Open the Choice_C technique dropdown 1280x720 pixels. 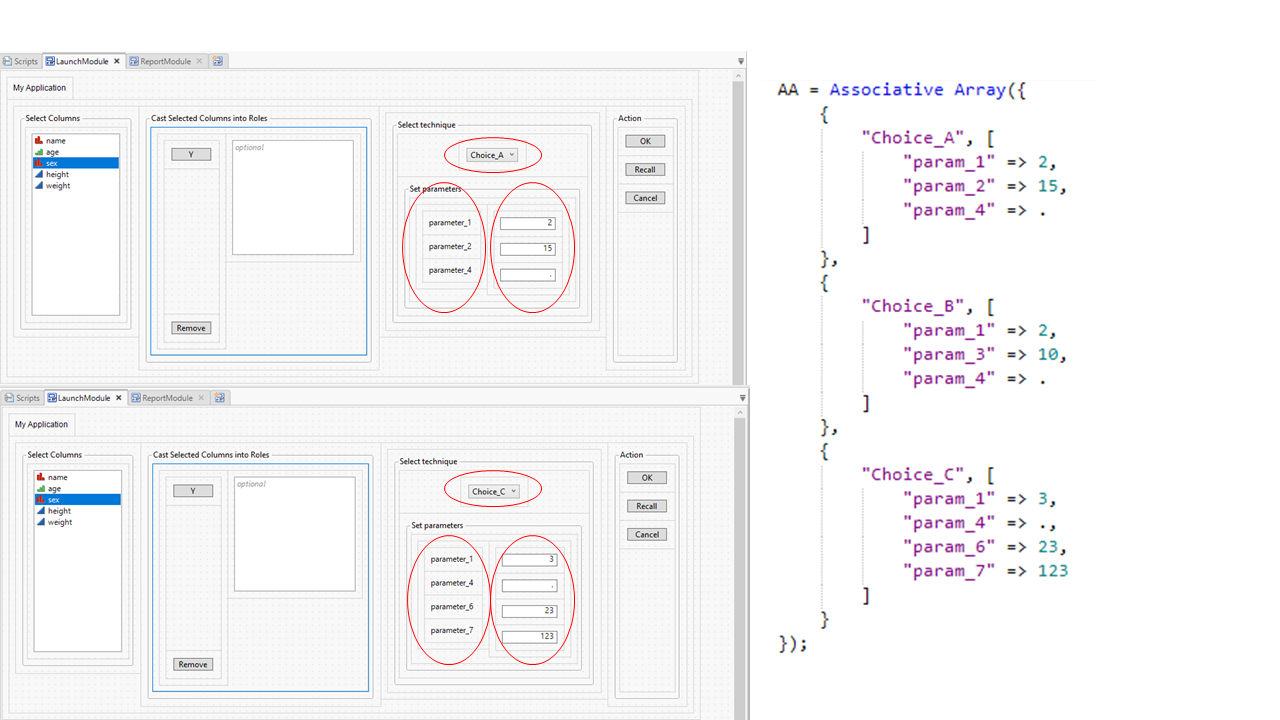click(494, 491)
